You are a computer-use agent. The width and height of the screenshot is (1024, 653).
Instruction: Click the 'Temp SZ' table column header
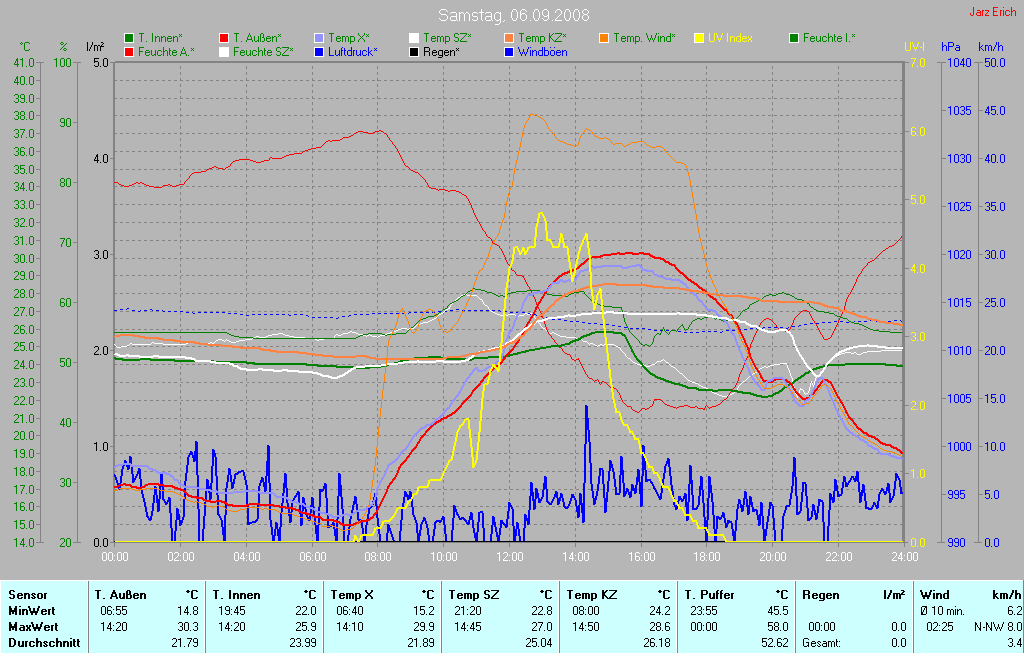point(473,595)
